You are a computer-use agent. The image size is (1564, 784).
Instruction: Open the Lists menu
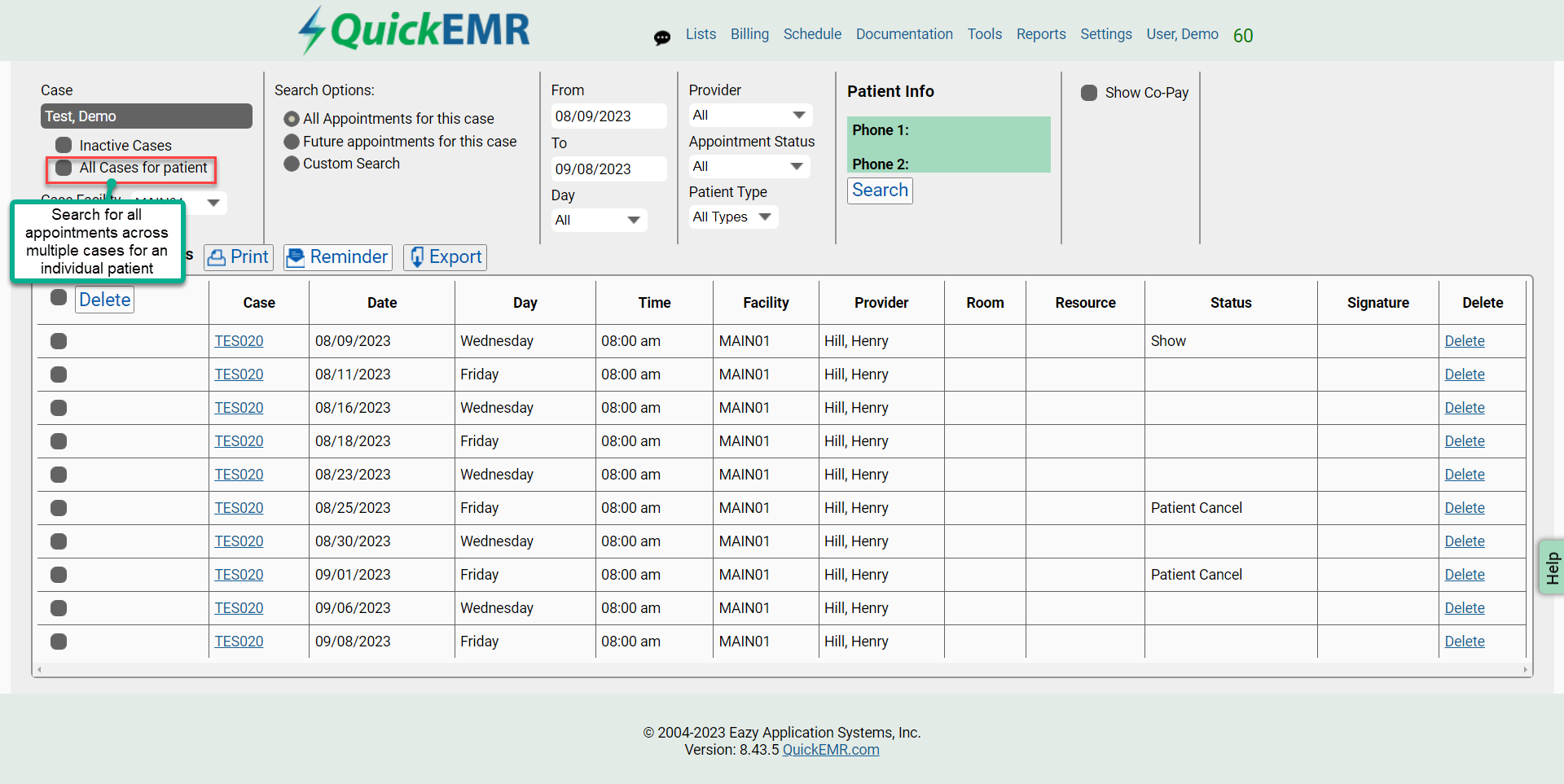(x=701, y=34)
